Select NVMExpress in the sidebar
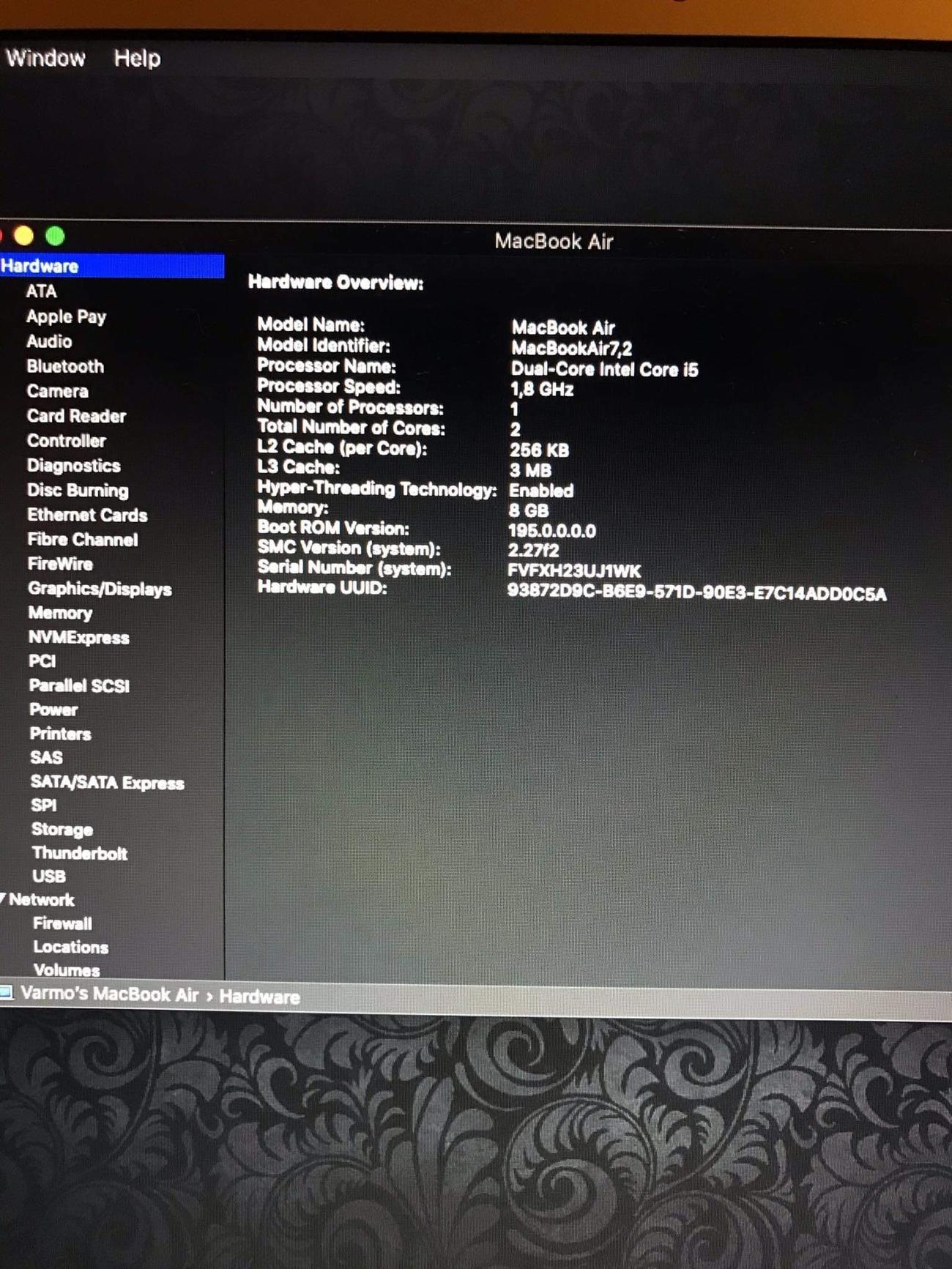The height and width of the screenshot is (1269, 952). coord(78,637)
